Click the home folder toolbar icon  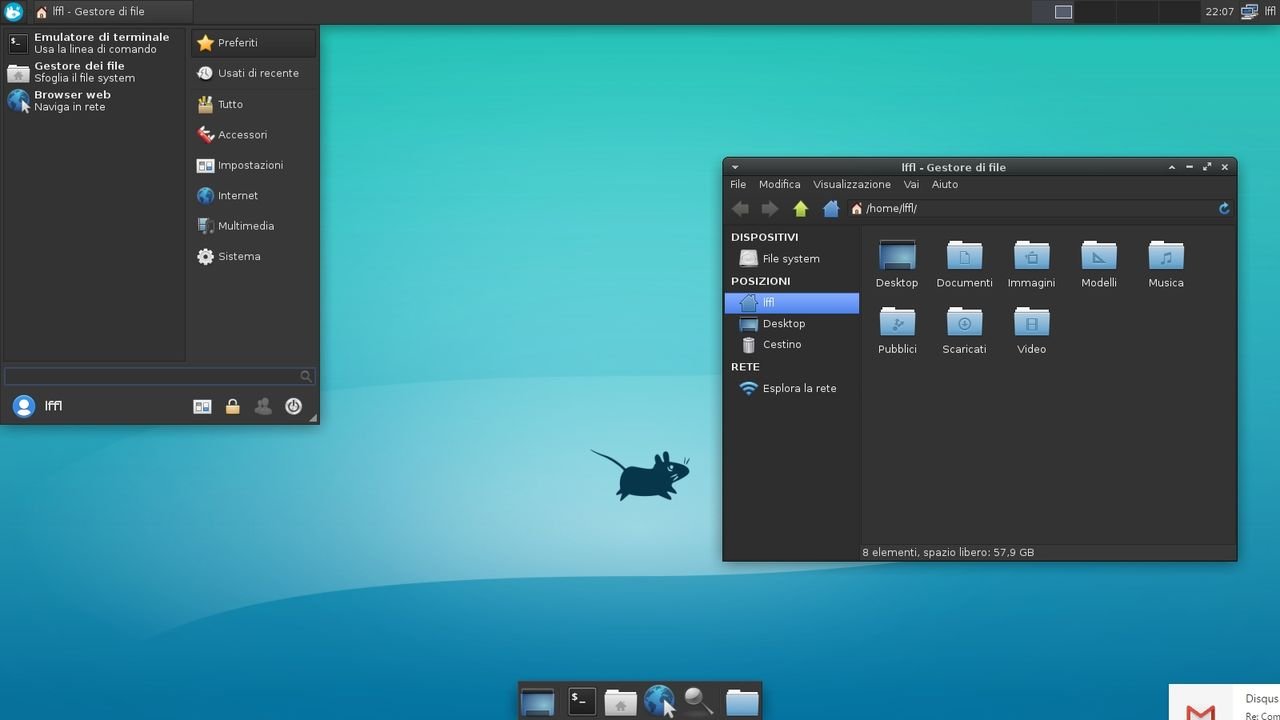tap(830, 209)
